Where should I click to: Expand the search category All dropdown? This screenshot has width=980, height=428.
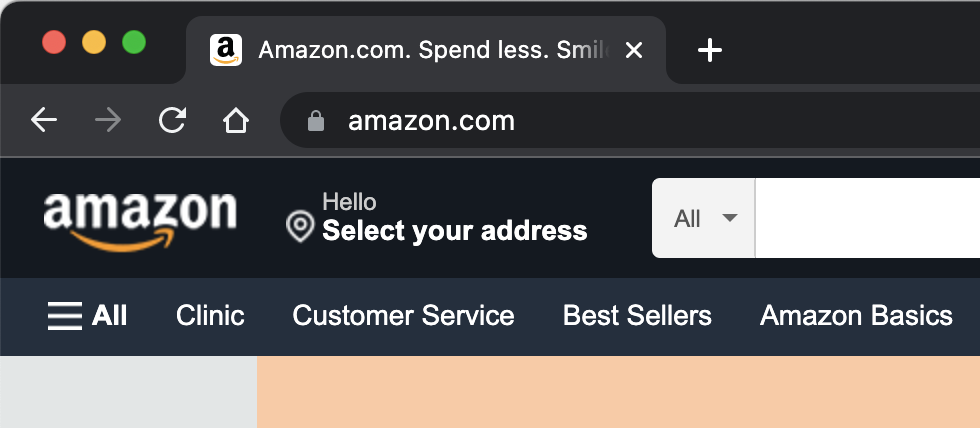point(704,218)
